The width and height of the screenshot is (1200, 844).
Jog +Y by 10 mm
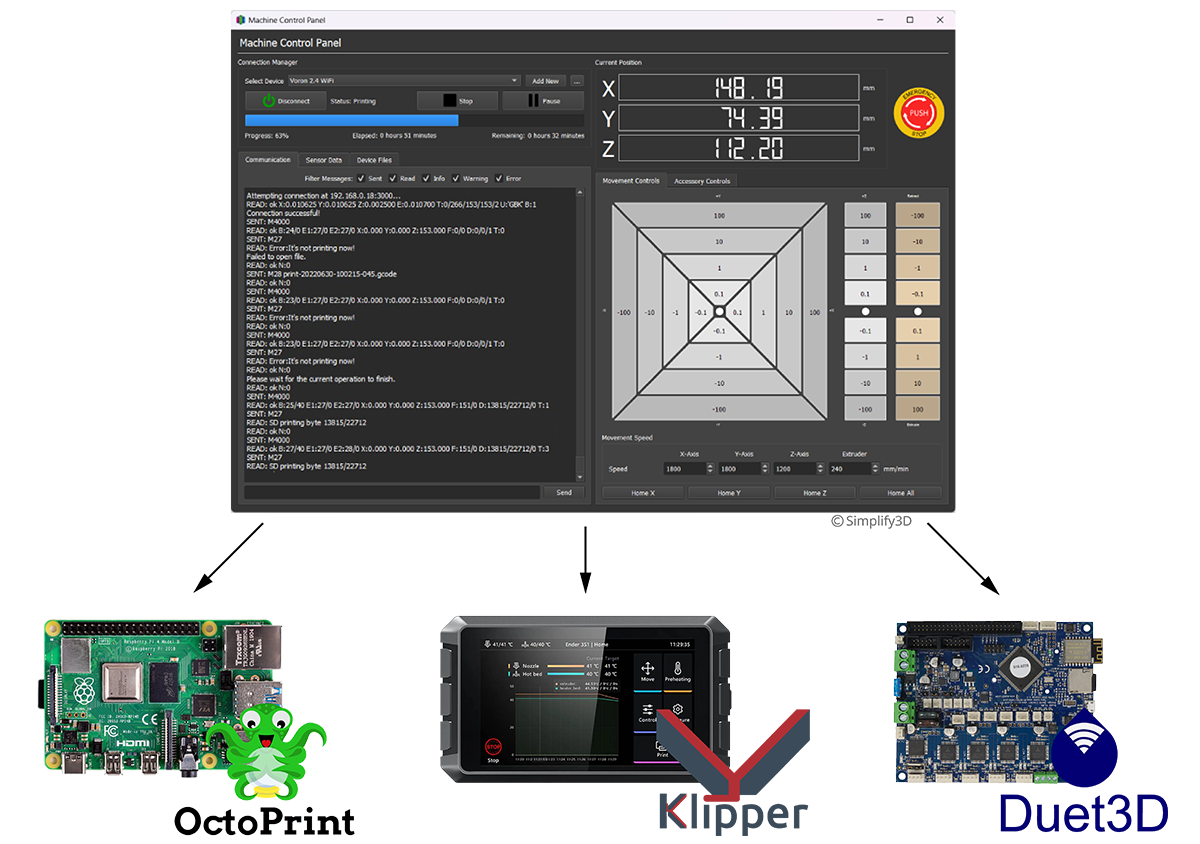719,242
